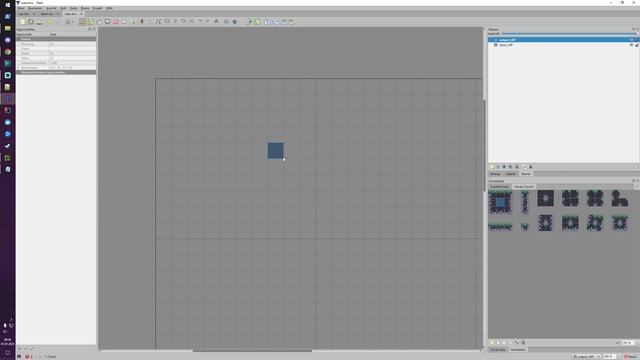640x360 pixels.
Task: Select the Insert Ellipse object tool
Action: pyautogui.click(x=184, y=21)
